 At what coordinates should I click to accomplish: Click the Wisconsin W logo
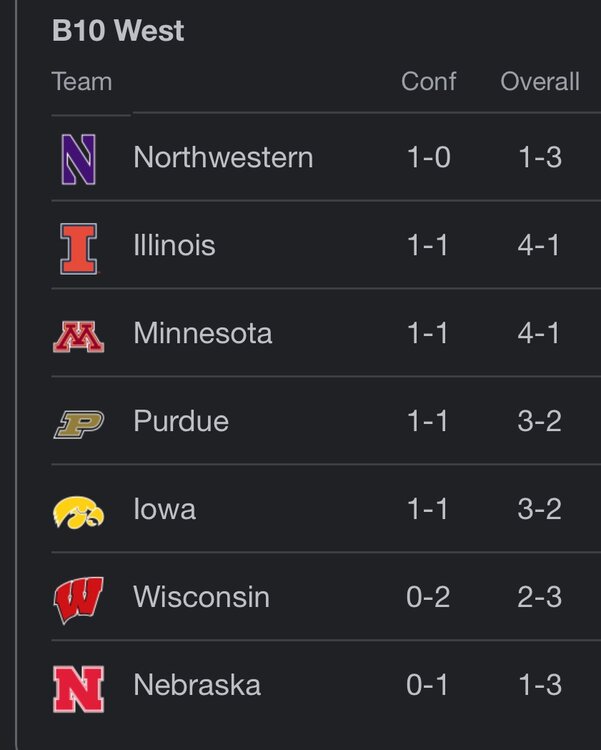coord(78,598)
